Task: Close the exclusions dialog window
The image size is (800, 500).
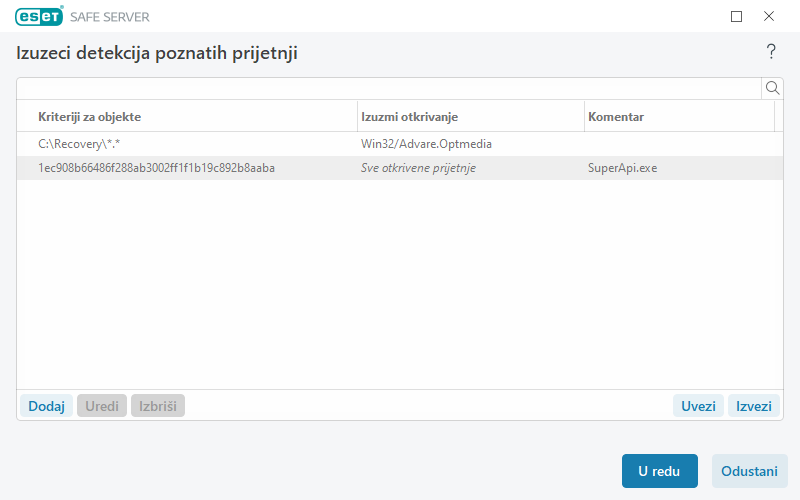Action: 769,16
